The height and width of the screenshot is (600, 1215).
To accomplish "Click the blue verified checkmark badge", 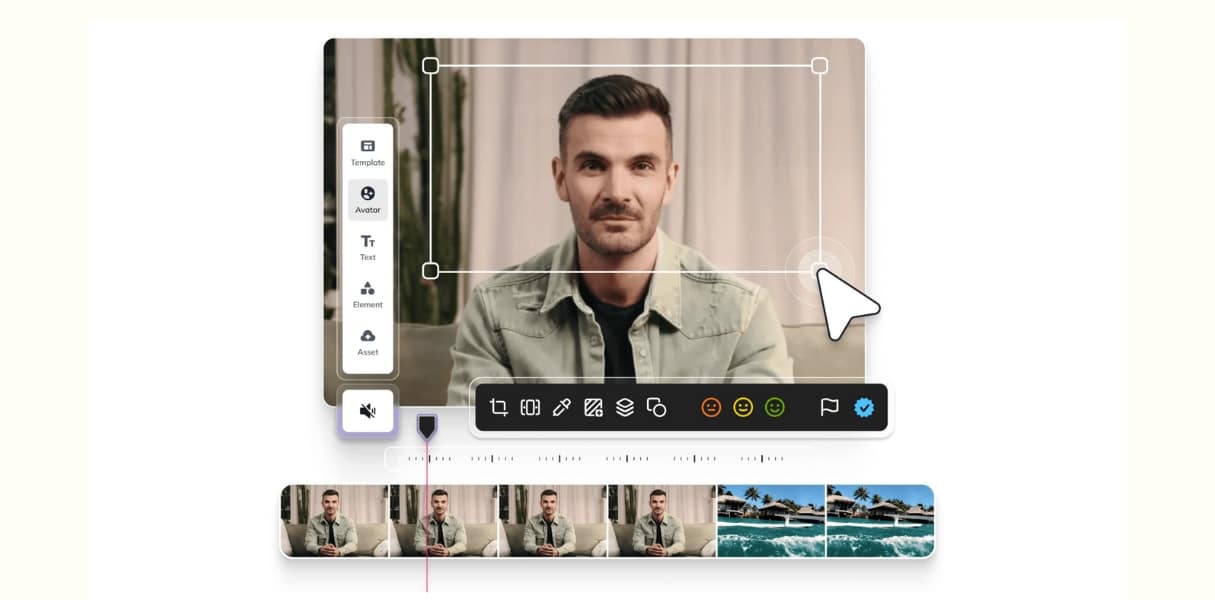I will click(x=863, y=407).
